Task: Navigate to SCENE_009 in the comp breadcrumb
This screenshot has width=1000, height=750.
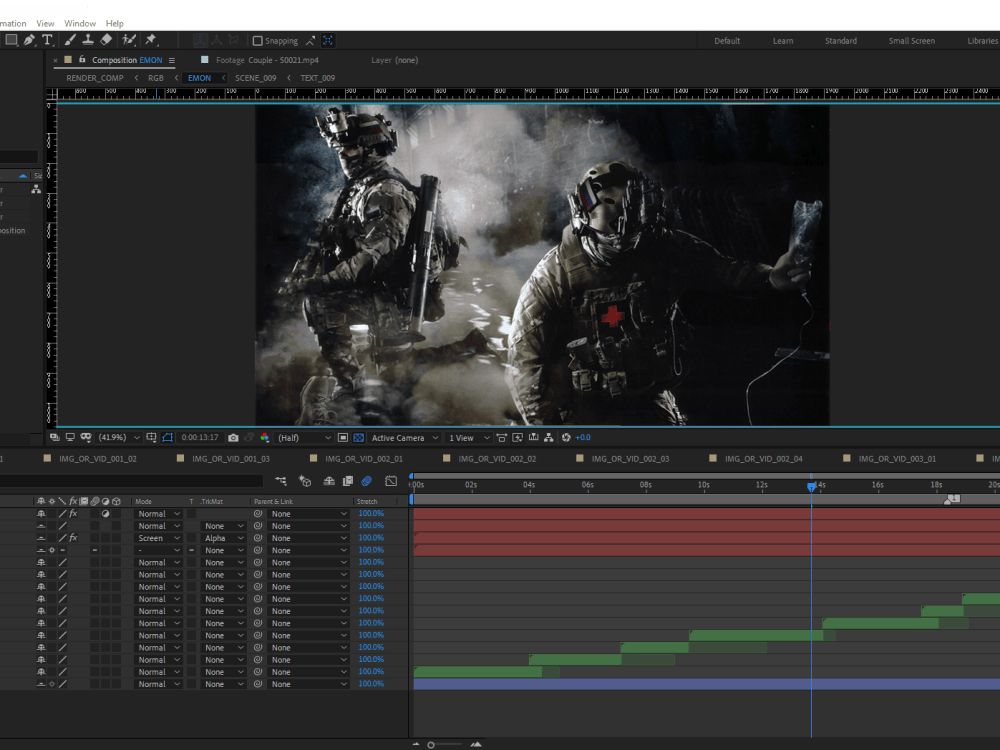Action: coord(256,78)
